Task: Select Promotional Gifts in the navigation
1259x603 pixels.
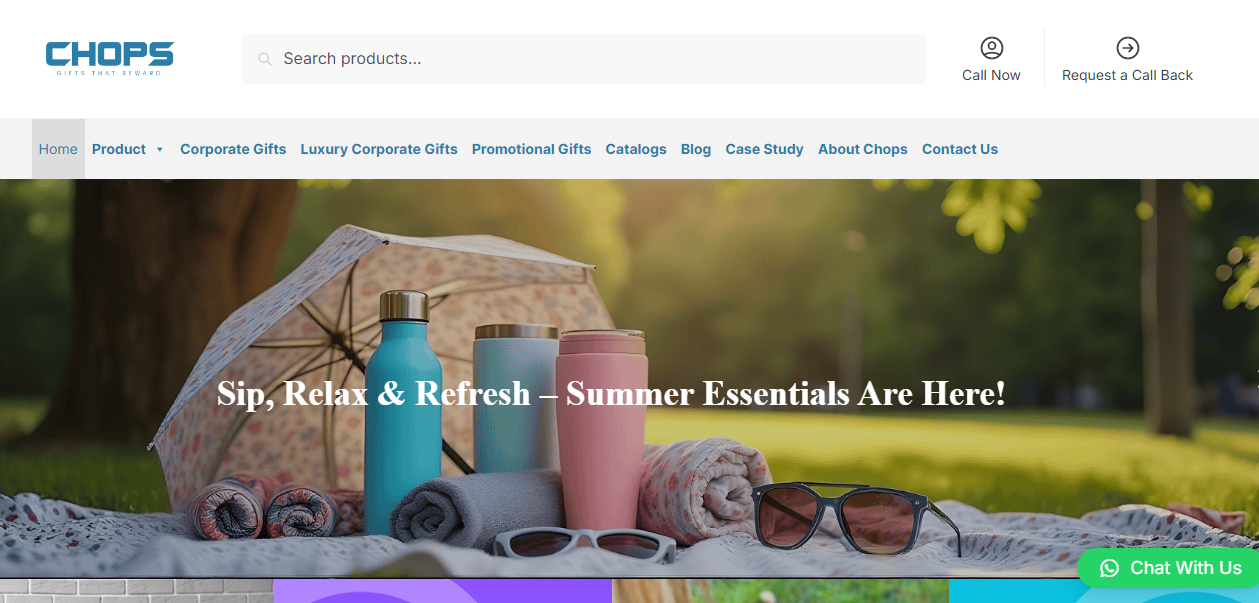Action: (531, 149)
